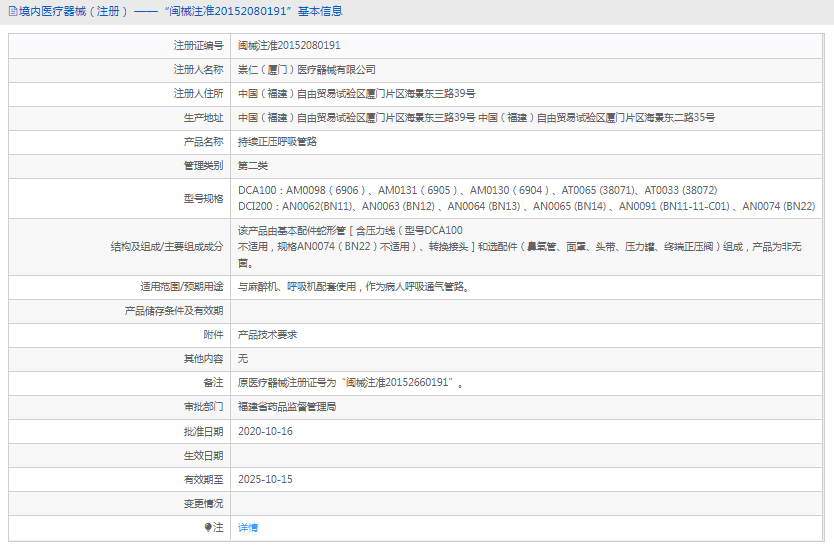Click the 备注 original certificate number text
Image resolution: width=834 pixels, height=547 pixels.
(x=350, y=383)
